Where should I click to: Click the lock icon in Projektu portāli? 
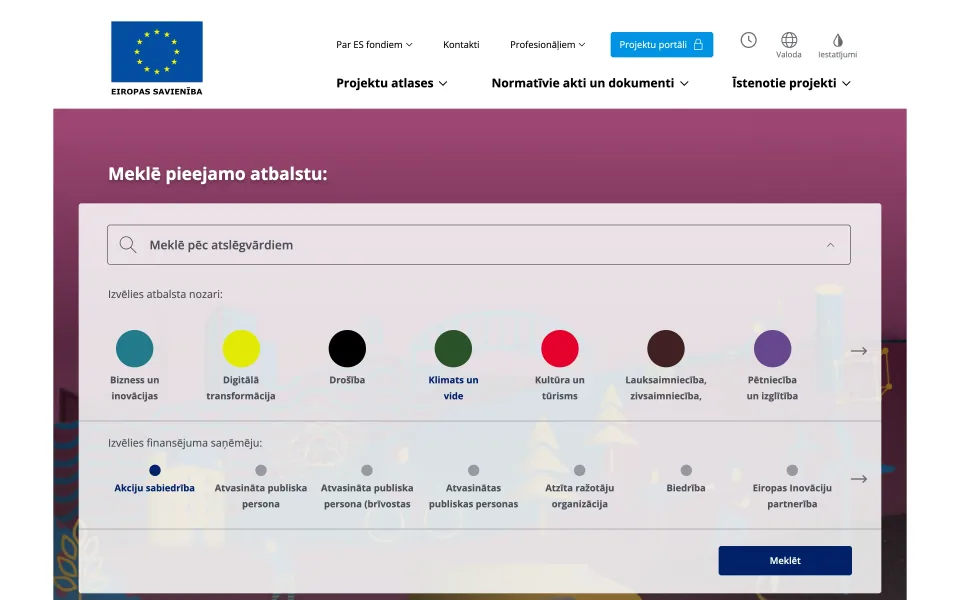tap(698, 45)
